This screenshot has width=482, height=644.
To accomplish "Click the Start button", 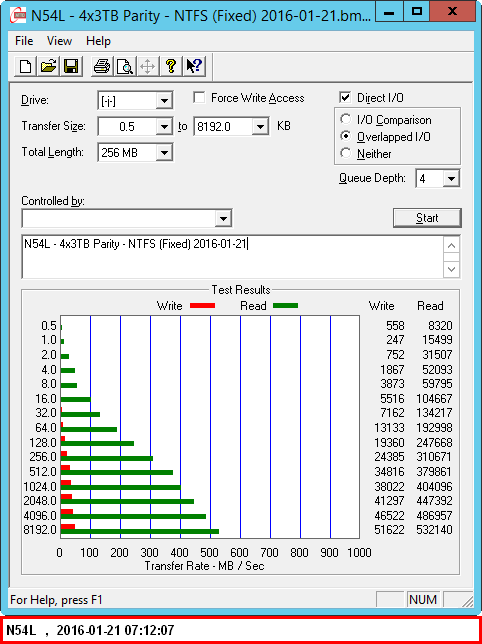I will coord(427,218).
